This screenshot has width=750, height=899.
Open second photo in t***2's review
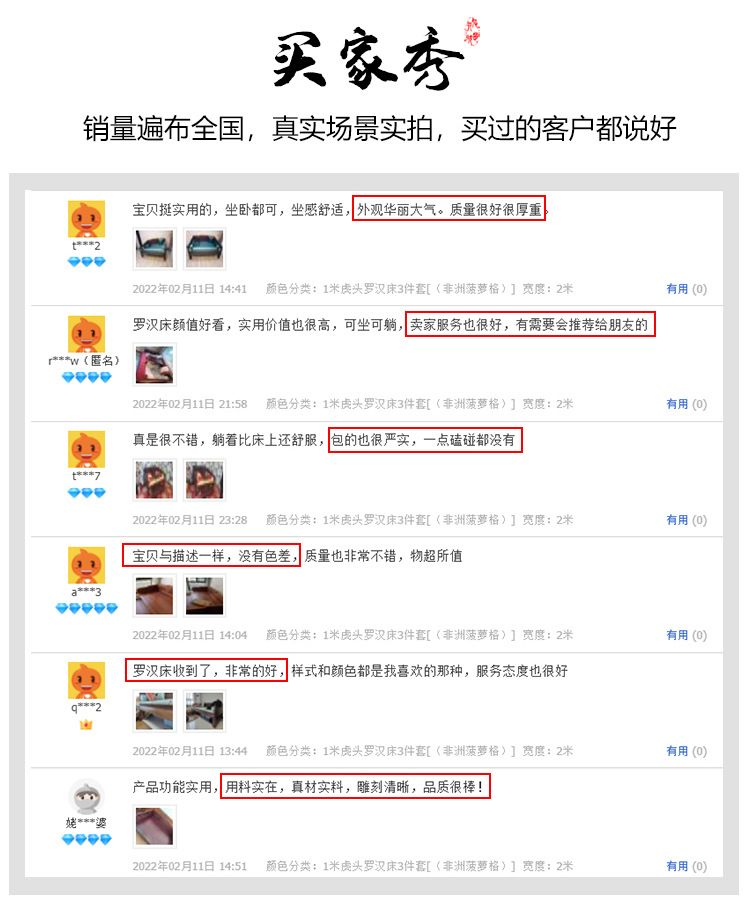click(x=205, y=249)
